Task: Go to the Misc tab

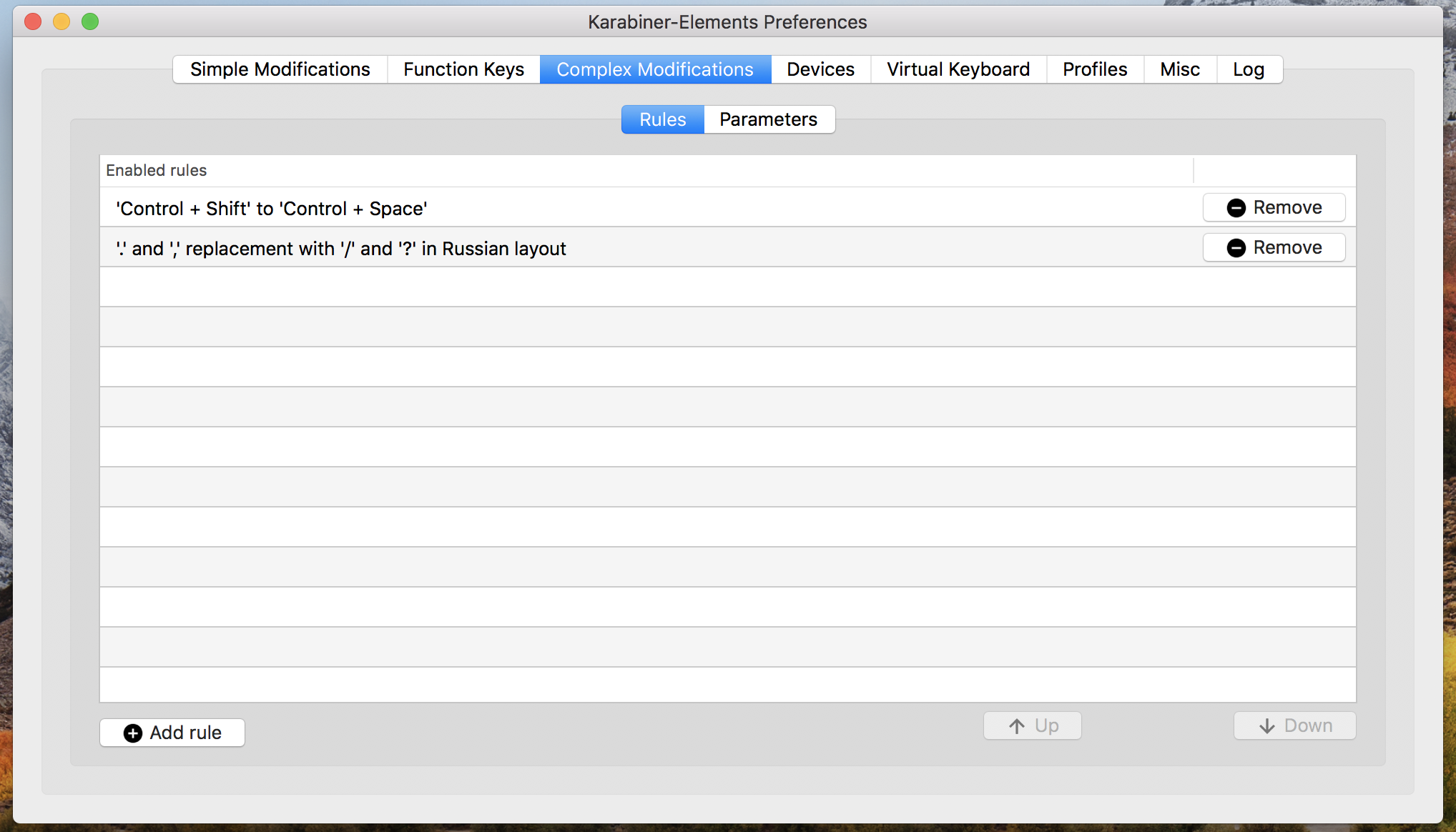Action: (1180, 69)
